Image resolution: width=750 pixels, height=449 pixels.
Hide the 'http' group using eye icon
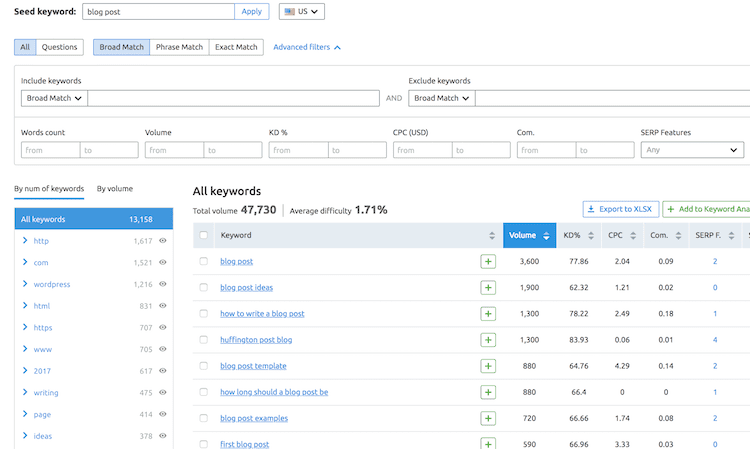coord(163,241)
